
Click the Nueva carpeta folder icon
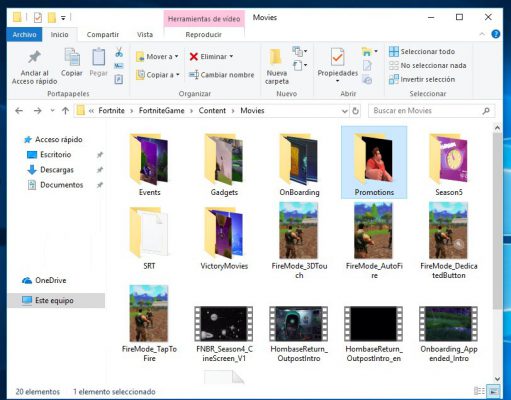(276, 57)
